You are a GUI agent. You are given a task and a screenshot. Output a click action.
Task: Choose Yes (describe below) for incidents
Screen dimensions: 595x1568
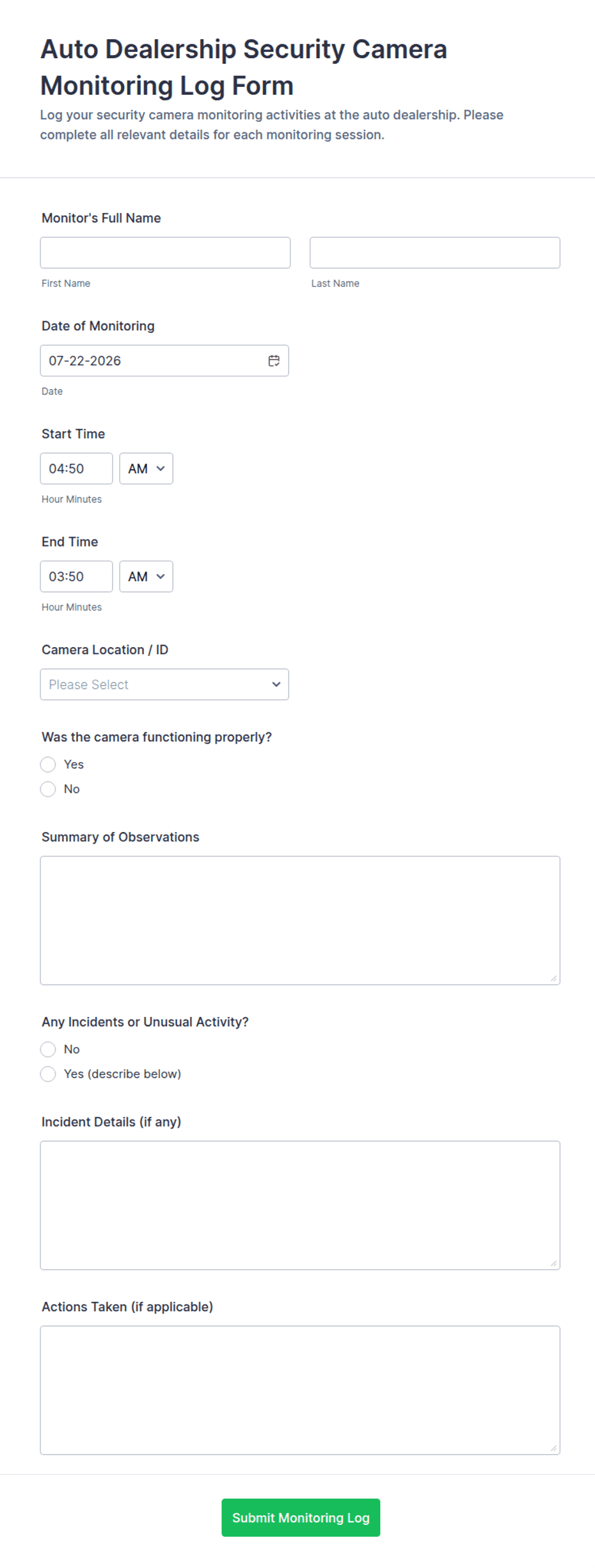point(48,1074)
